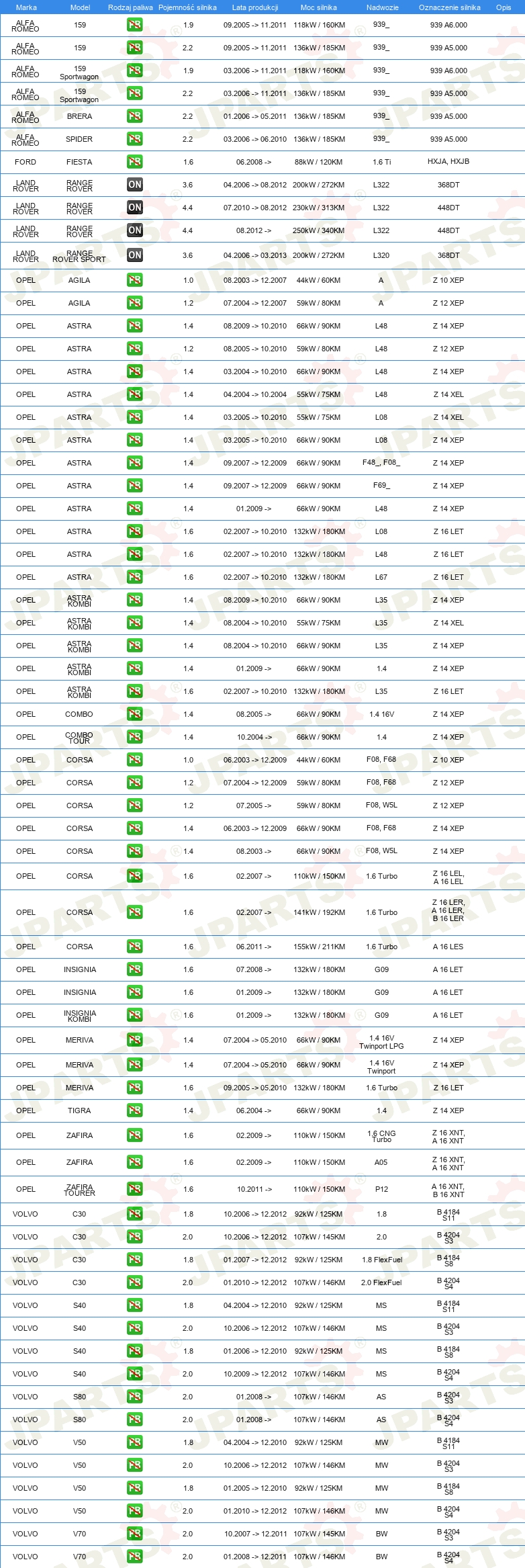Click the Model column header
Screen dimensions: 525x1568
(80, 7)
